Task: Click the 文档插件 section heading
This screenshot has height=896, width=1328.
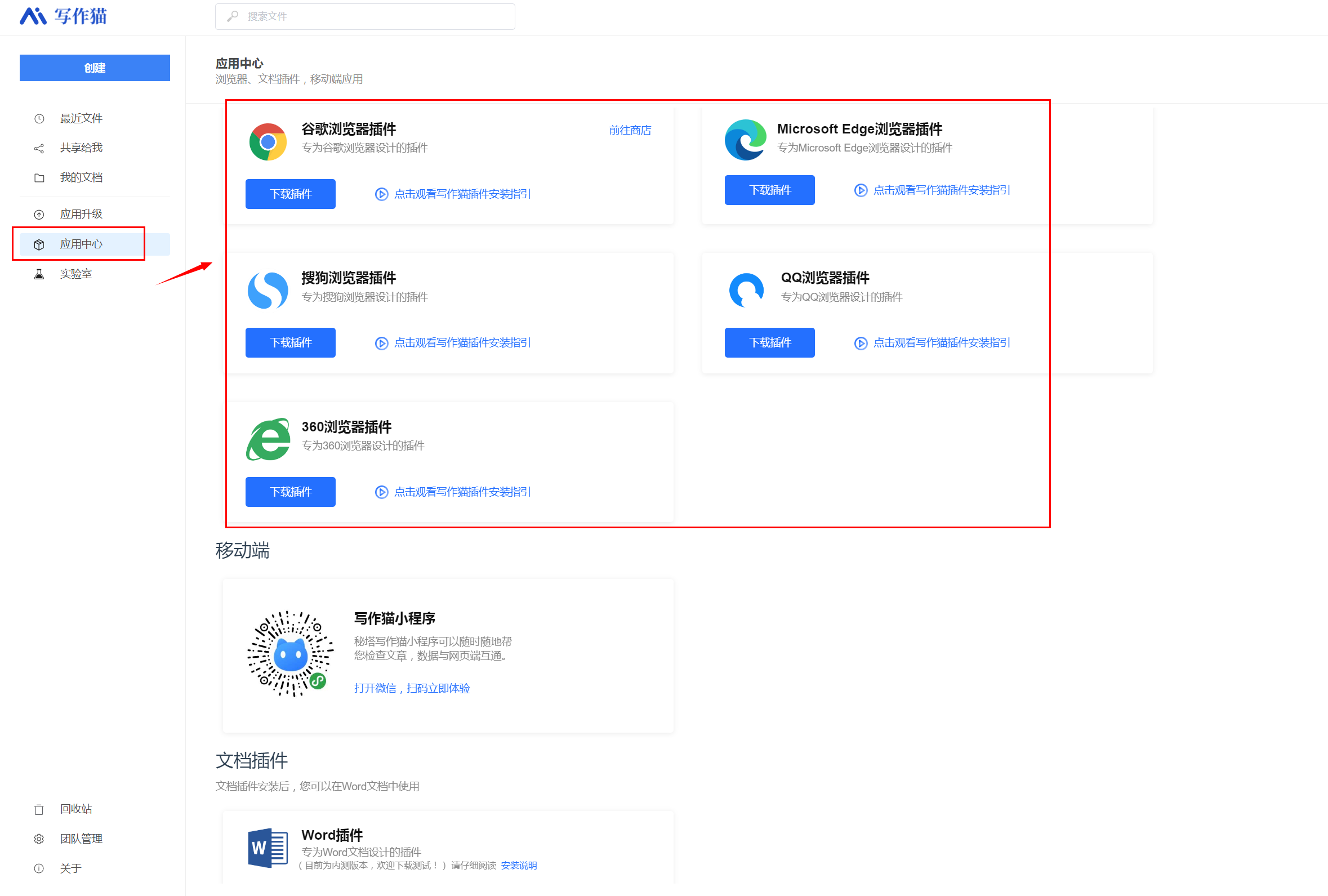Action: (251, 760)
